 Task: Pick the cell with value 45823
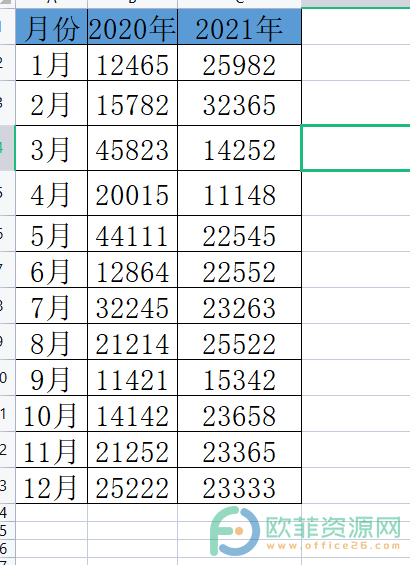coord(133,148)
